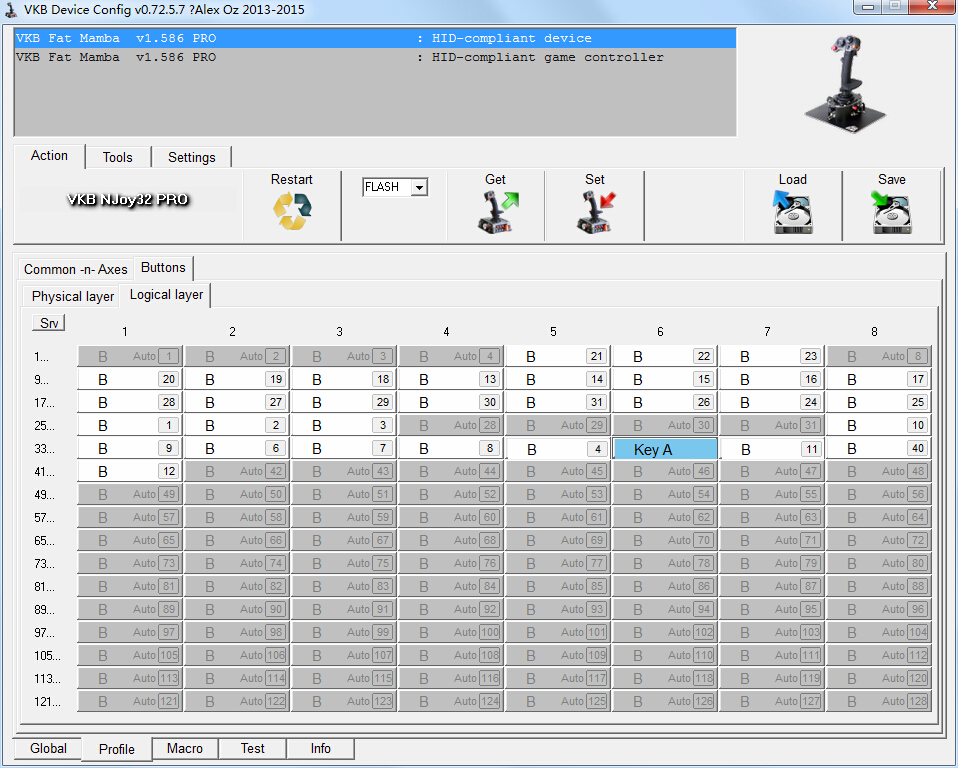The height and width of the screenshot is (768, 958).
Task: Open the Global bottom tab
Action: [x=48, y=748]
